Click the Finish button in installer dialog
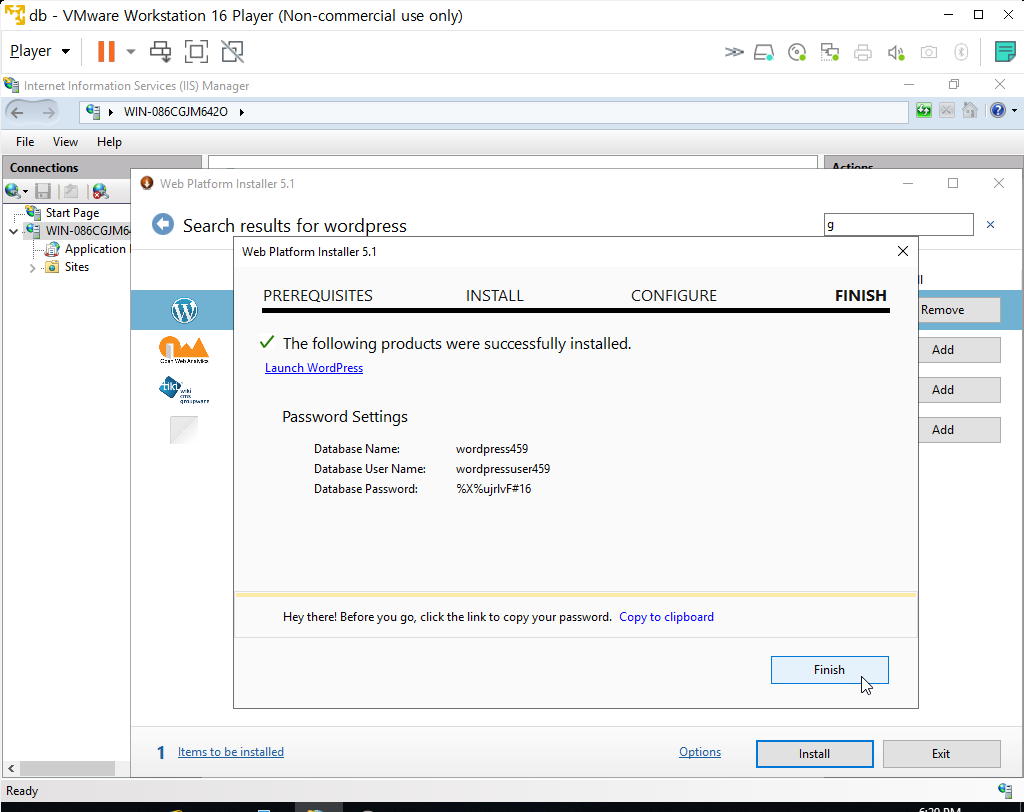This screenshot has height=812, width=1024. 829,670
